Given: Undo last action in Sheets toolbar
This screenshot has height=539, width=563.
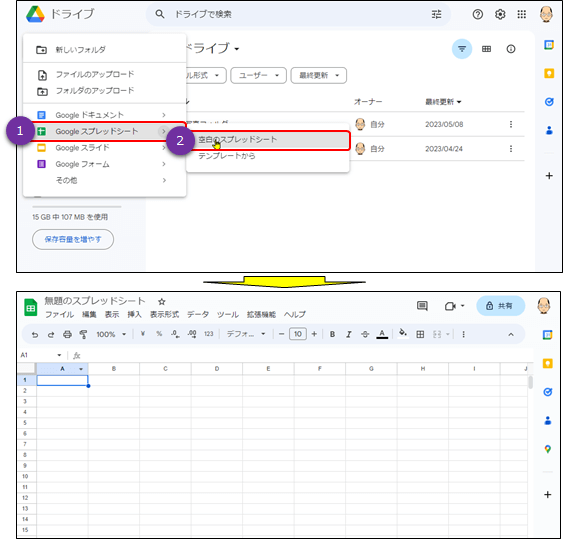Looking at the screenshot, I should click(35, 335).
